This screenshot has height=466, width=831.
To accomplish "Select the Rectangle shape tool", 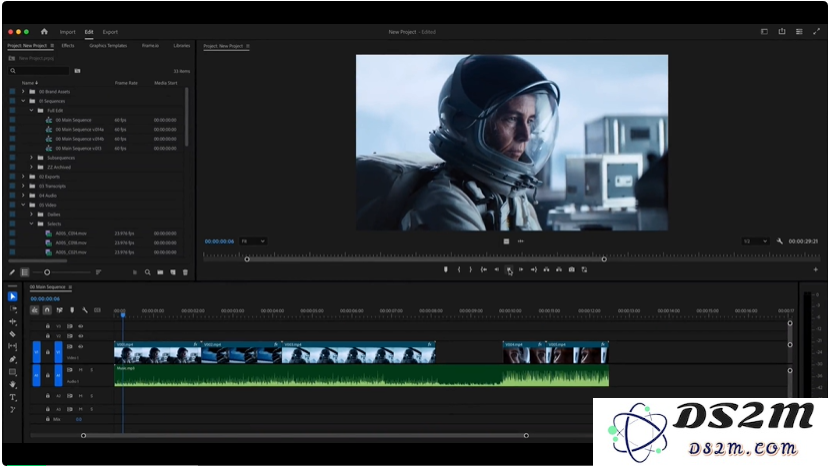I will (x=13, y=372).
